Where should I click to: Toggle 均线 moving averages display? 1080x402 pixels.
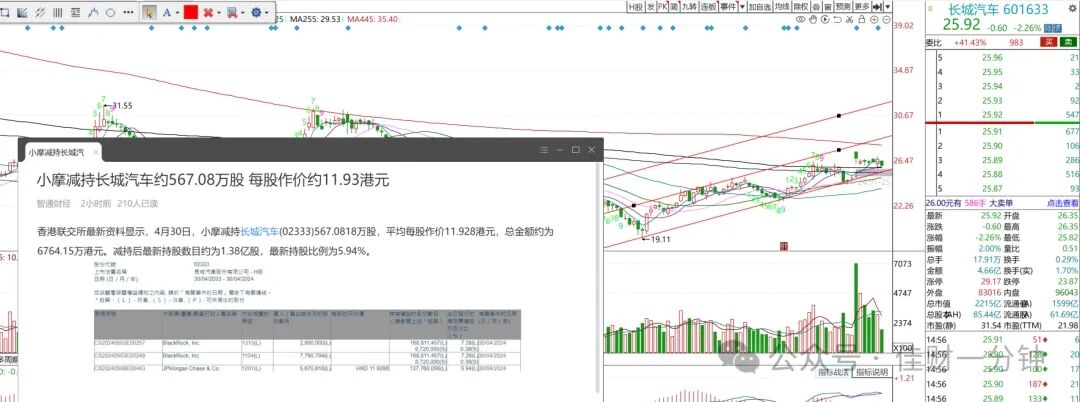click(x=781, y=7)
